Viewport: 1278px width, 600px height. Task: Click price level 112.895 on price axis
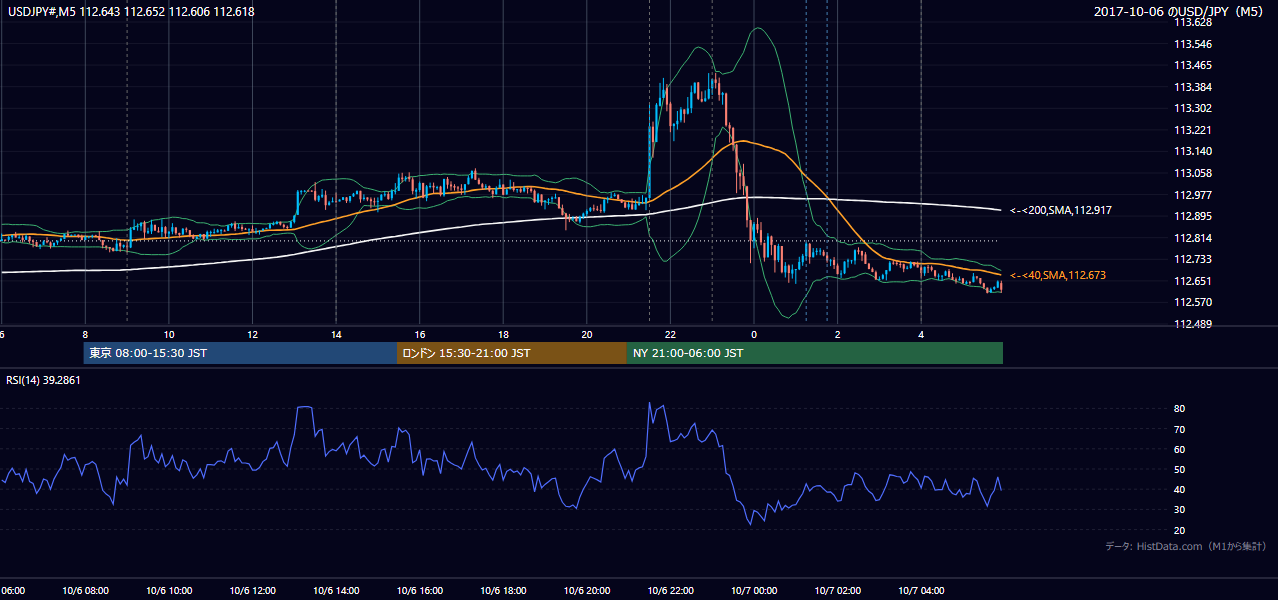click(x=1193, y=216)
